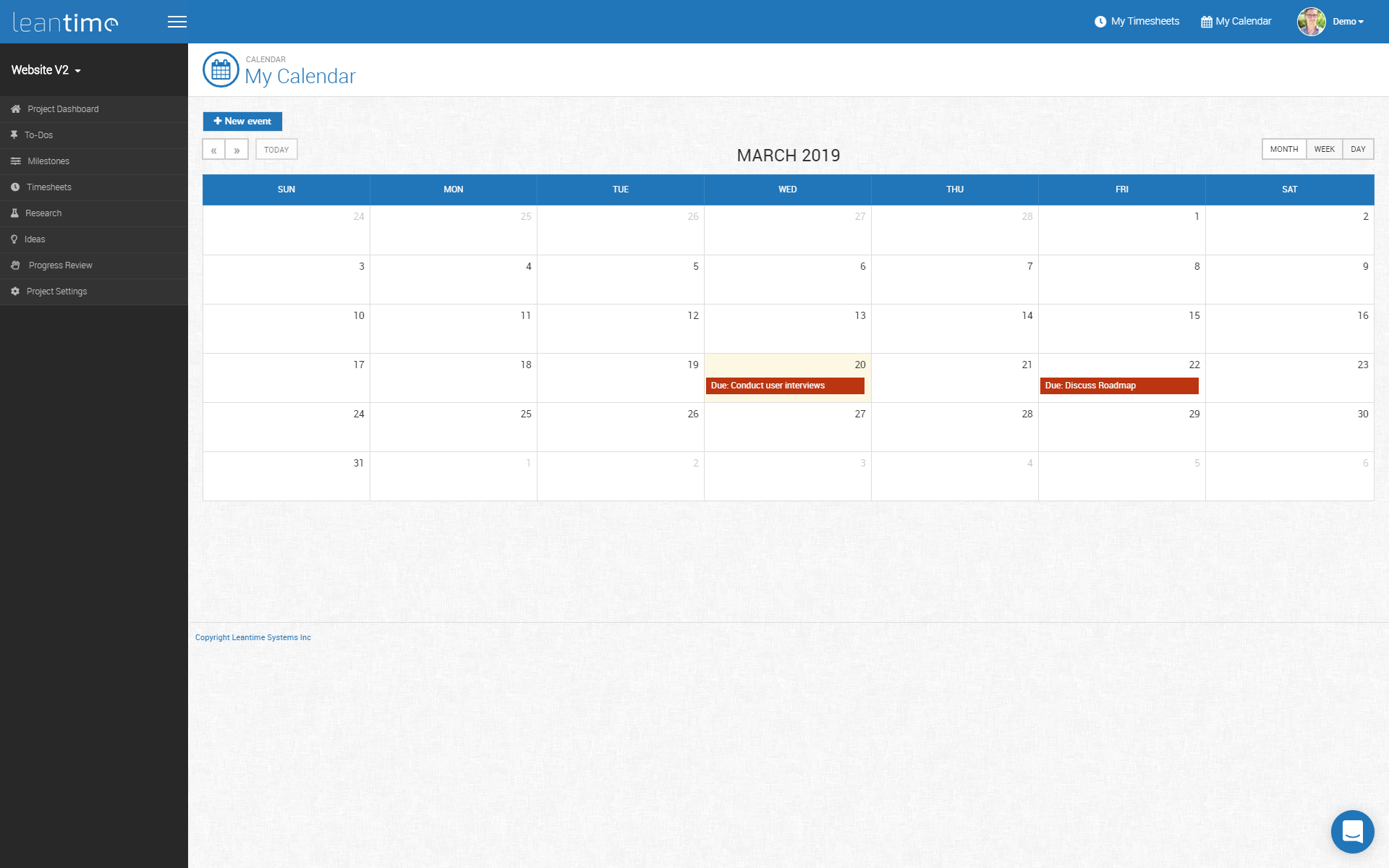The width and height of the screenshot is (1389, 868).
Task: Switch calendar to Day view
Action: [x=1358, y=149]
